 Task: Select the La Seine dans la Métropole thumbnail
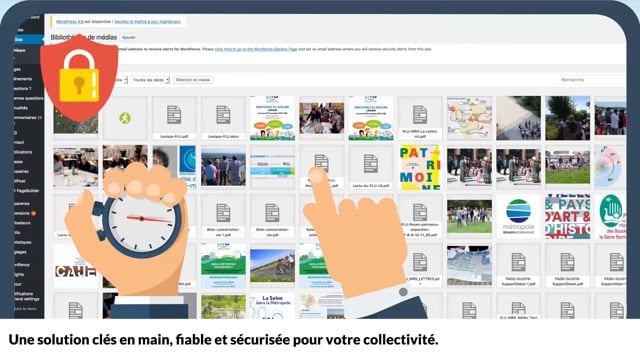click(x=272, y=306)
